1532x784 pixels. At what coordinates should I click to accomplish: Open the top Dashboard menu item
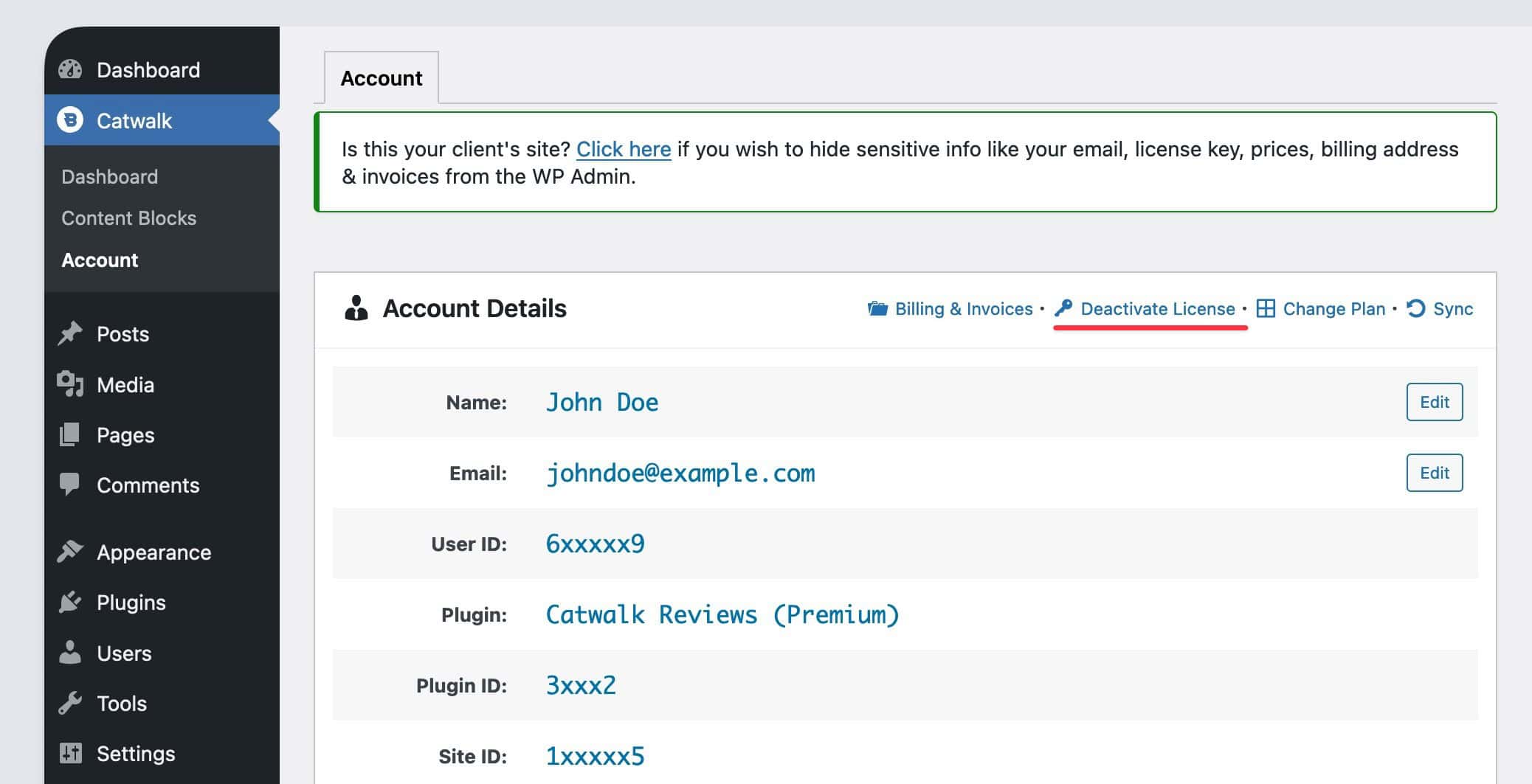tap(162, 69)
